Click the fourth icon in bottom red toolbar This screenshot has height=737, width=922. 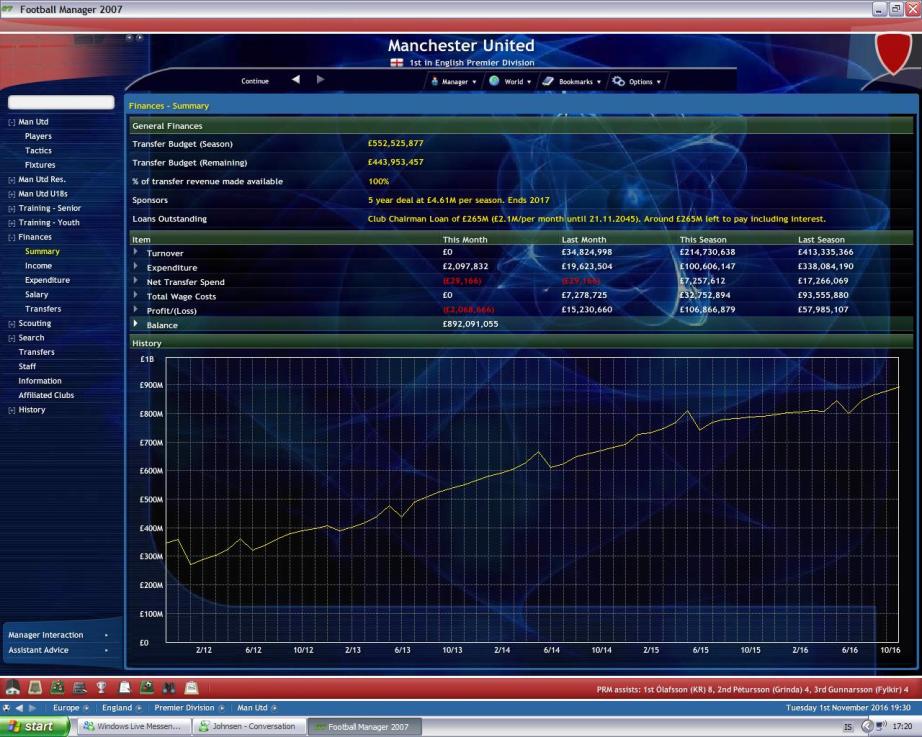point(80,687)
